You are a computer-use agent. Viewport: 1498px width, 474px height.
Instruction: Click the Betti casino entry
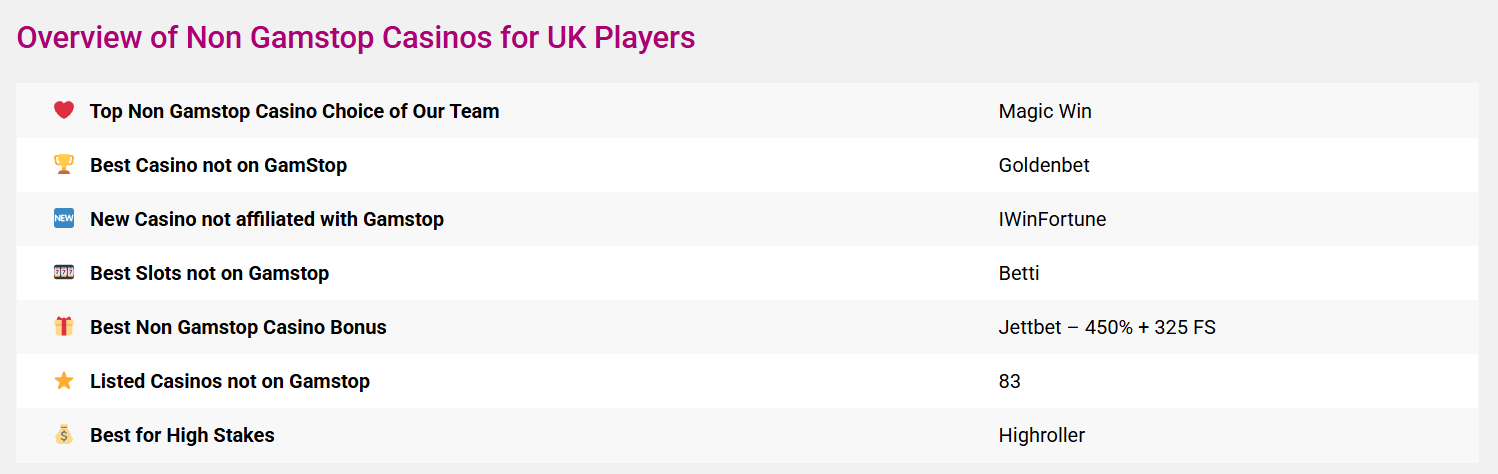1019,273
